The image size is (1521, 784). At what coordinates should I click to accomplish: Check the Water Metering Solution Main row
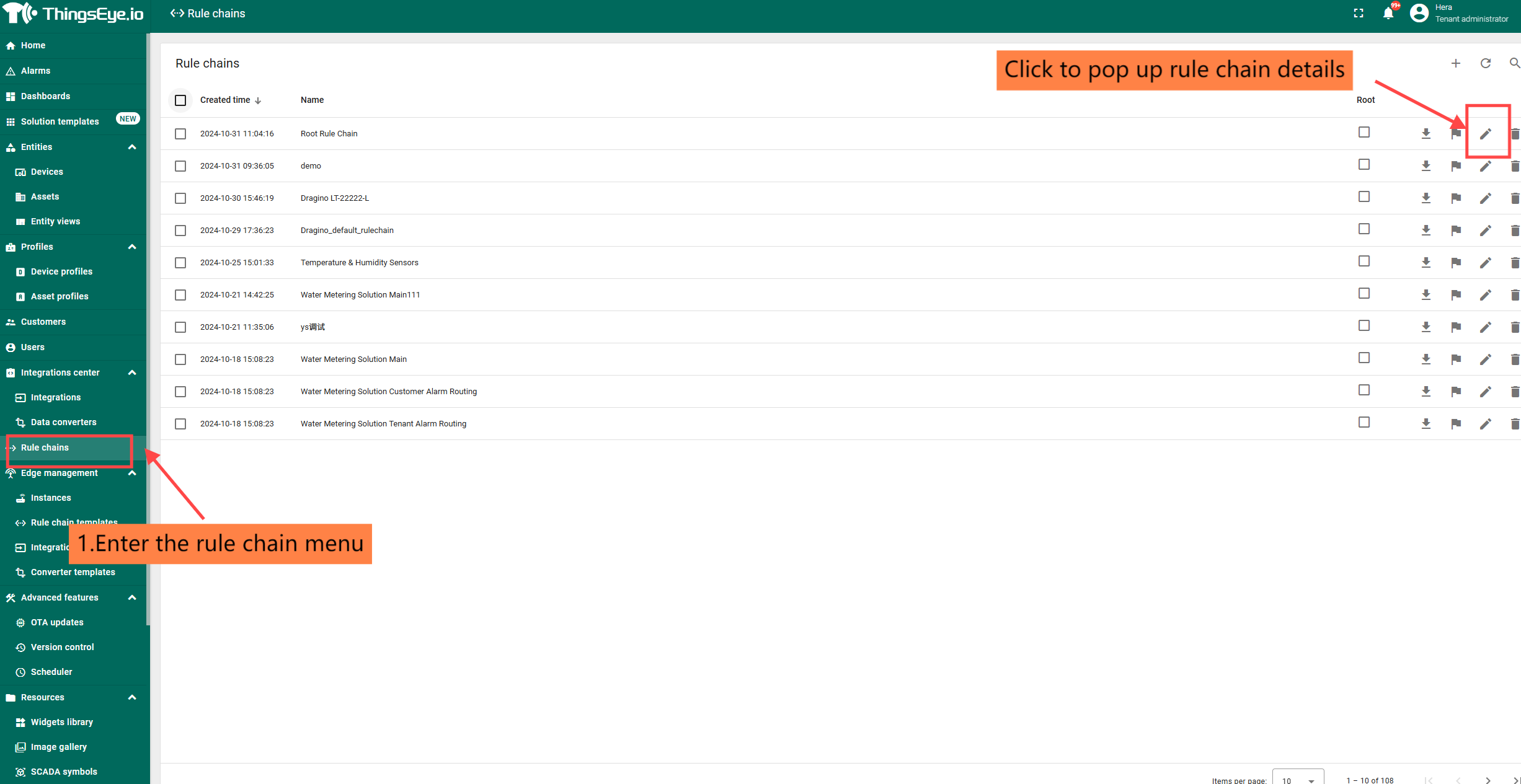coord(180,359)
